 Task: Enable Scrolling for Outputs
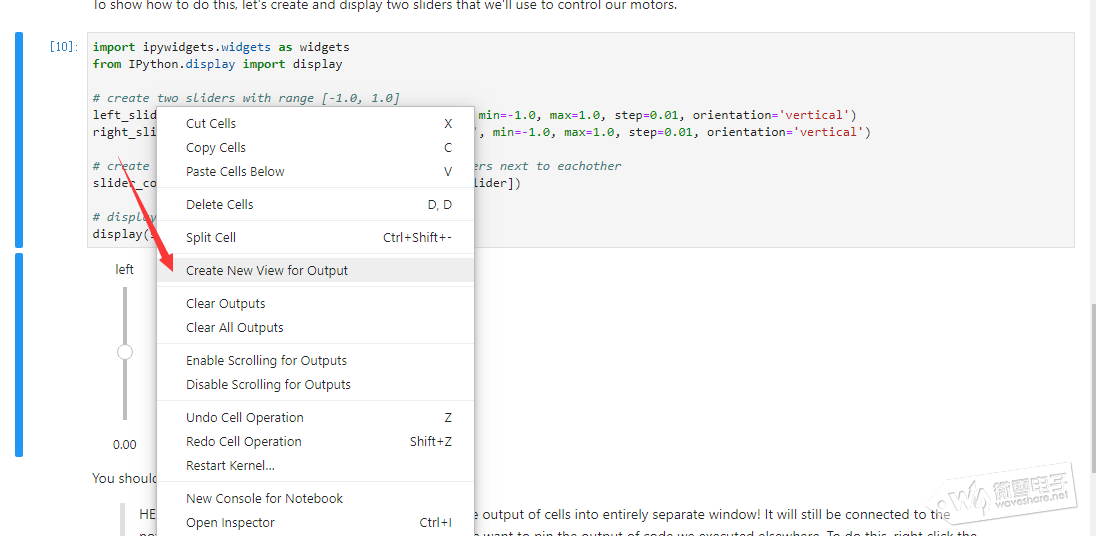coord(266,360)
